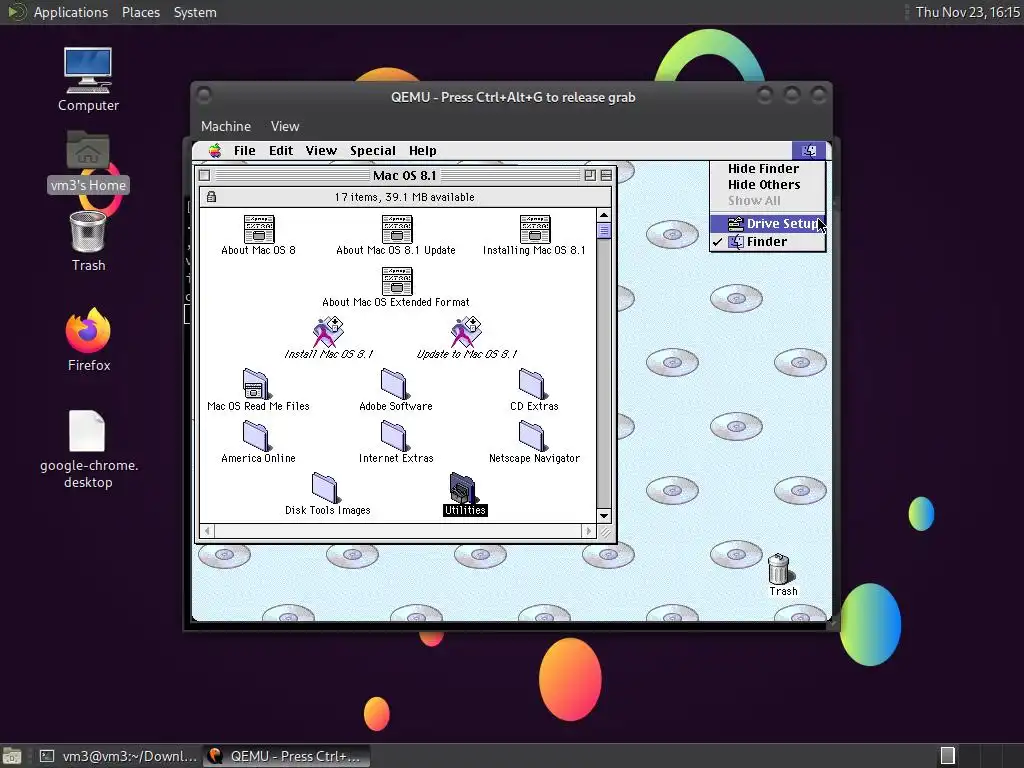Select google-chrome.desktop file icon
This screenshot has width=1024, height=768.
[x=87, y=431]
